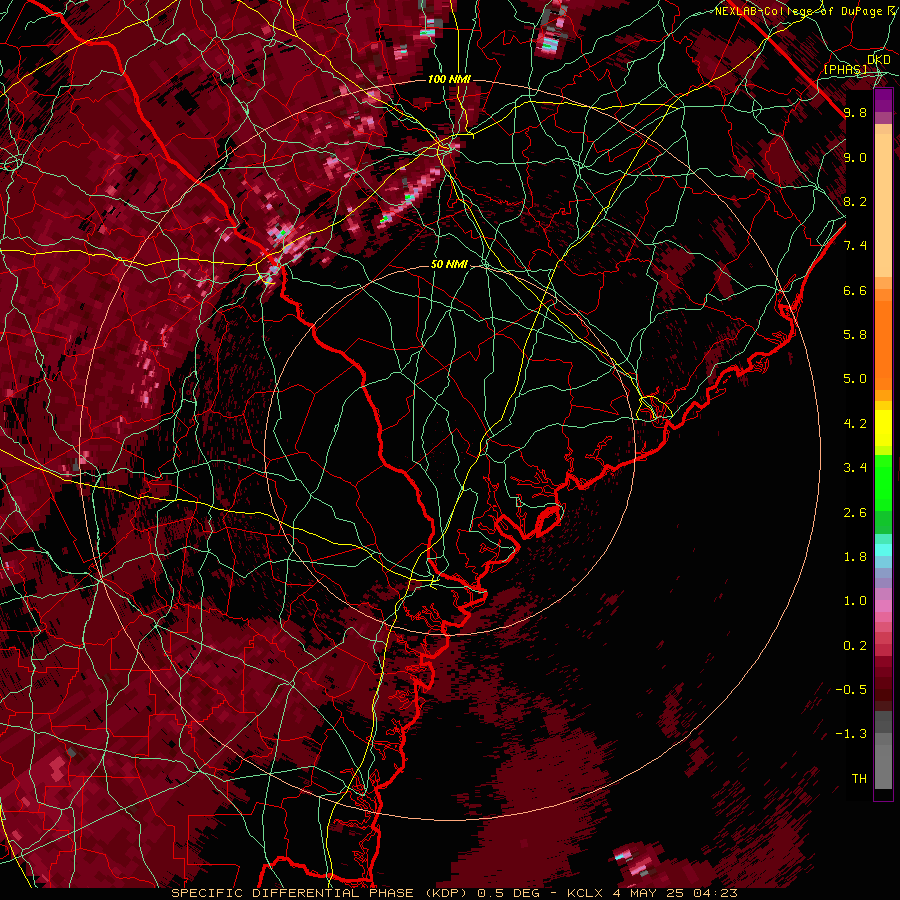This screenshot has width=900, height=900.
Task: Click the -0.5 scale label
Action: (851, 690)
